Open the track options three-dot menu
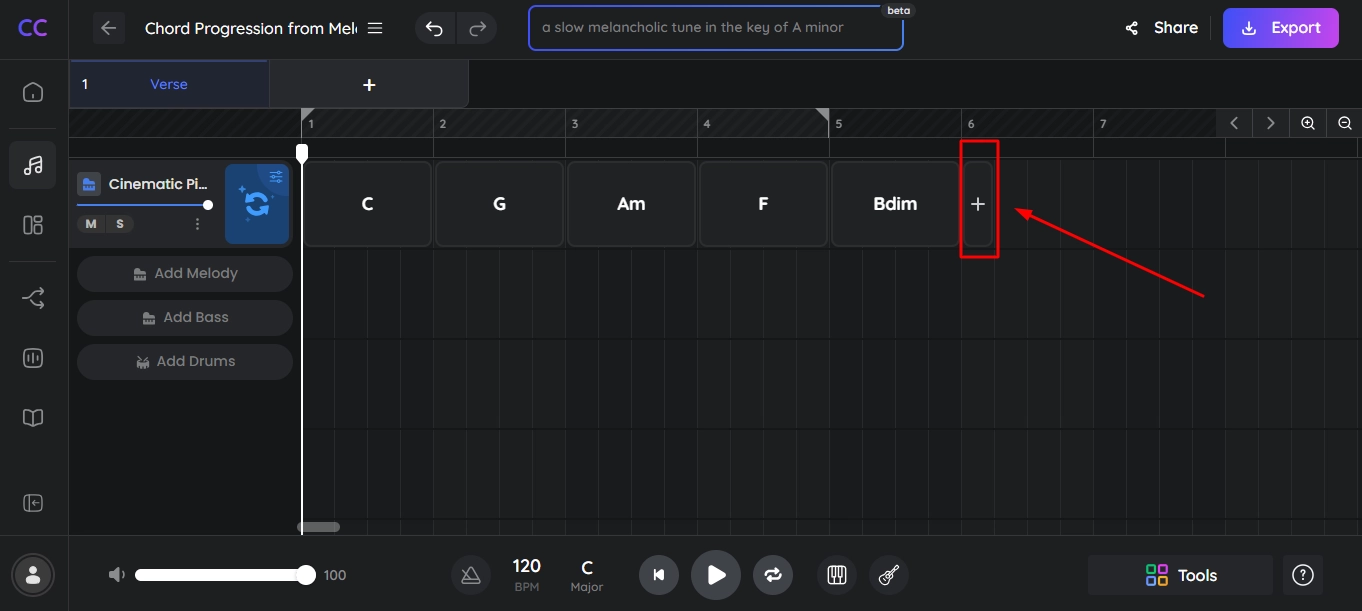This screenshot has height=611, width=1362. (x=197, y=224)
